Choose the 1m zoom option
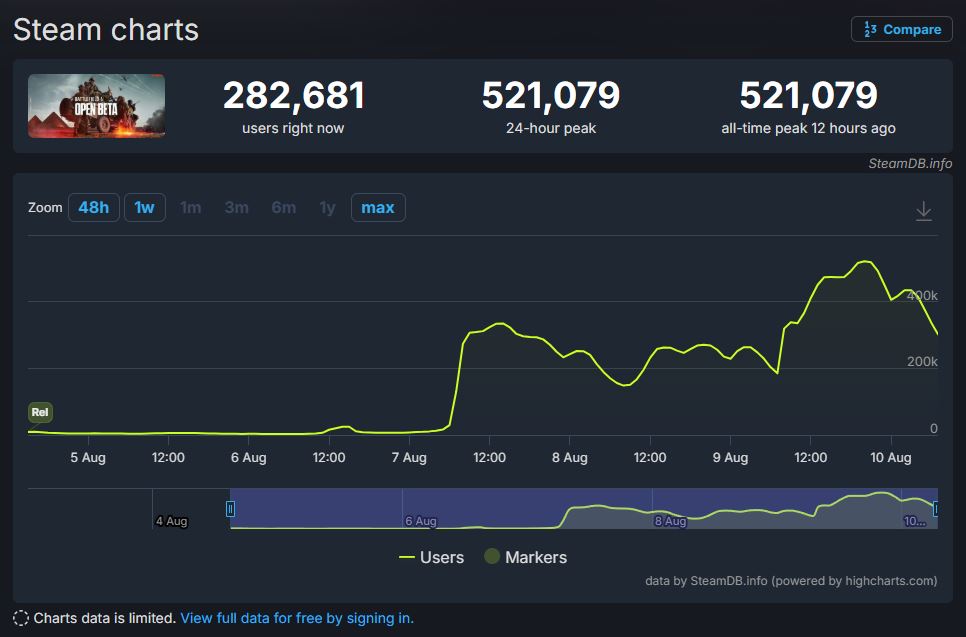 190,208
